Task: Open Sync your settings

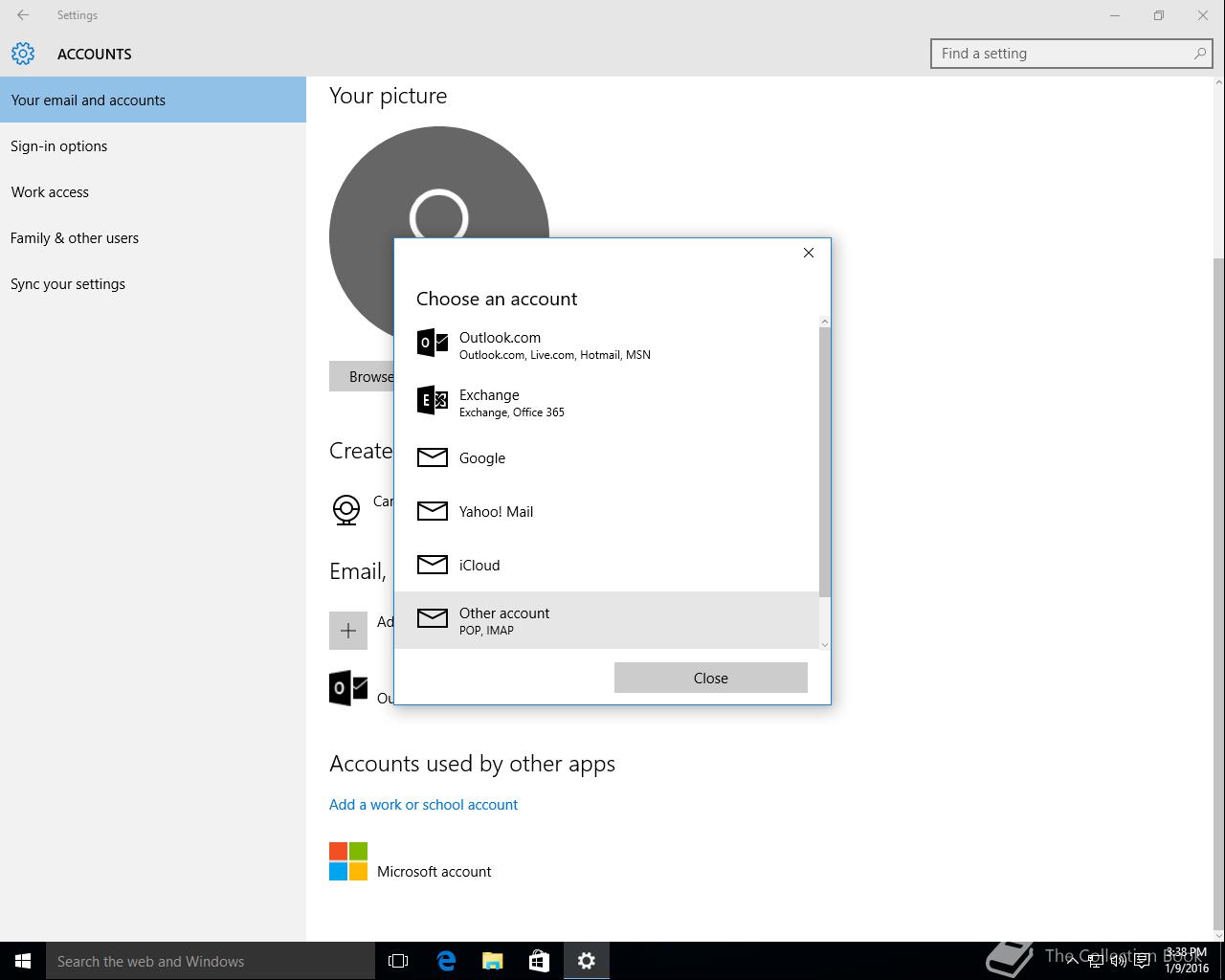Action: (153, 283)
